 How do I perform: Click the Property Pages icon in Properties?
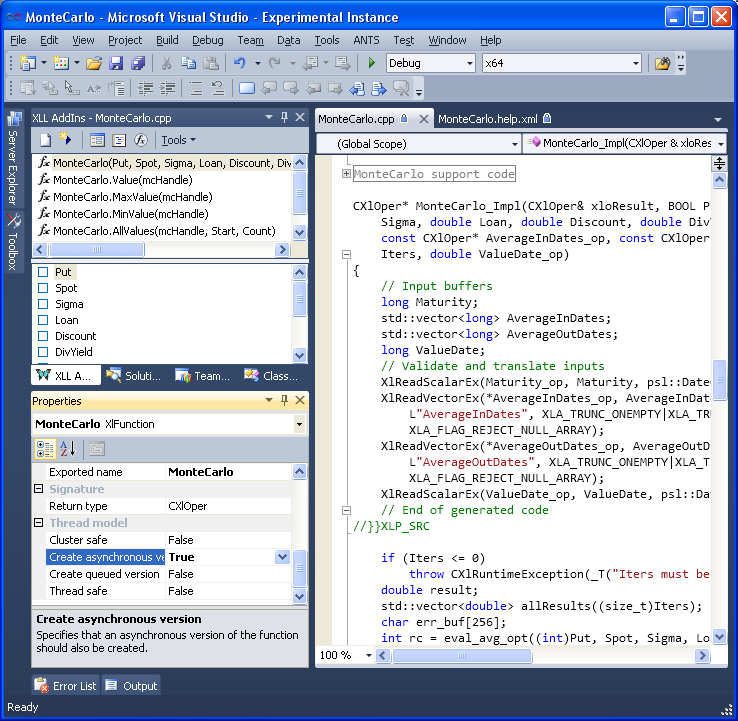click(97, 449)
